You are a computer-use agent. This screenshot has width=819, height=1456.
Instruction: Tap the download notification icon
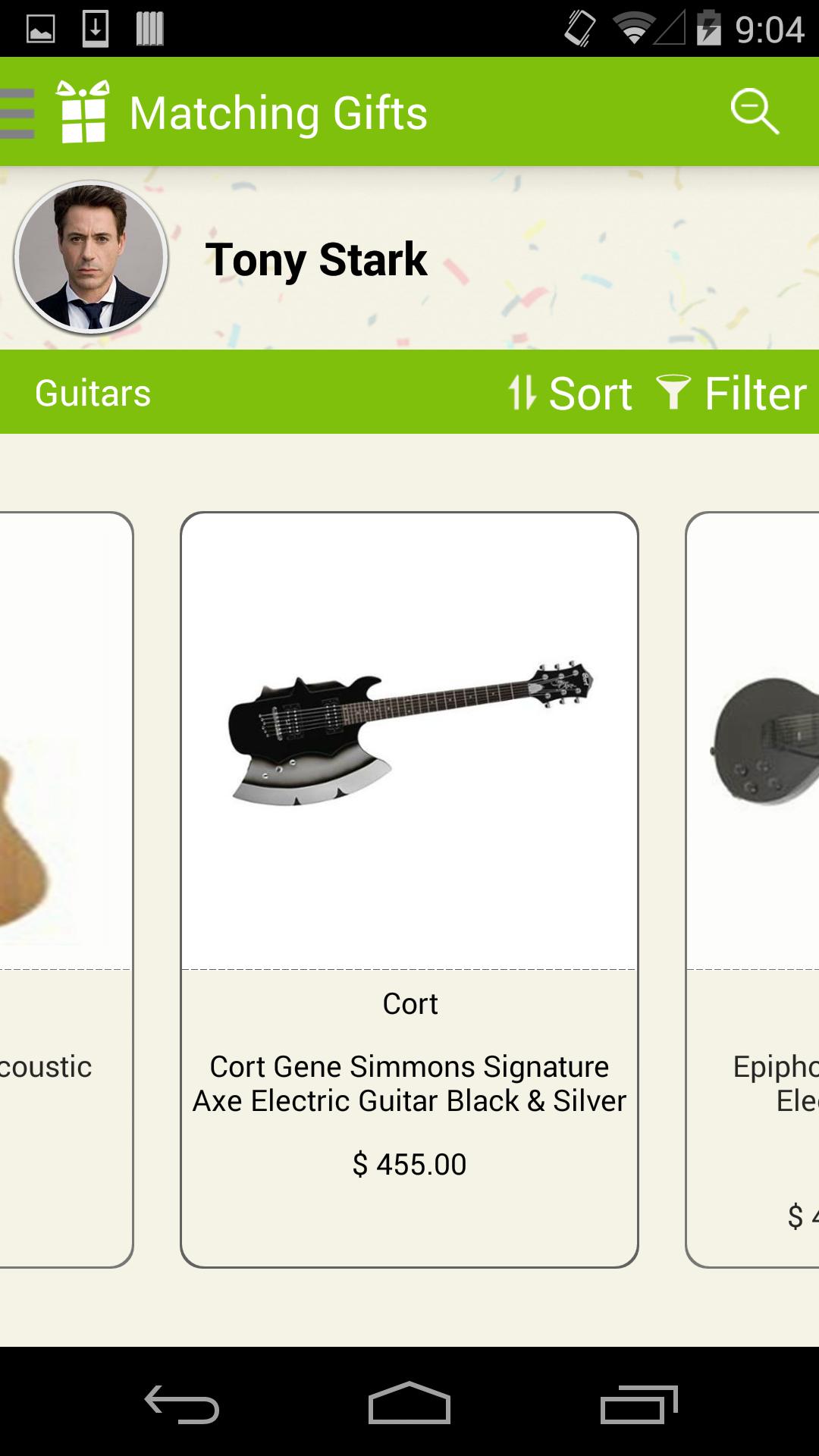tap(95, 29)
